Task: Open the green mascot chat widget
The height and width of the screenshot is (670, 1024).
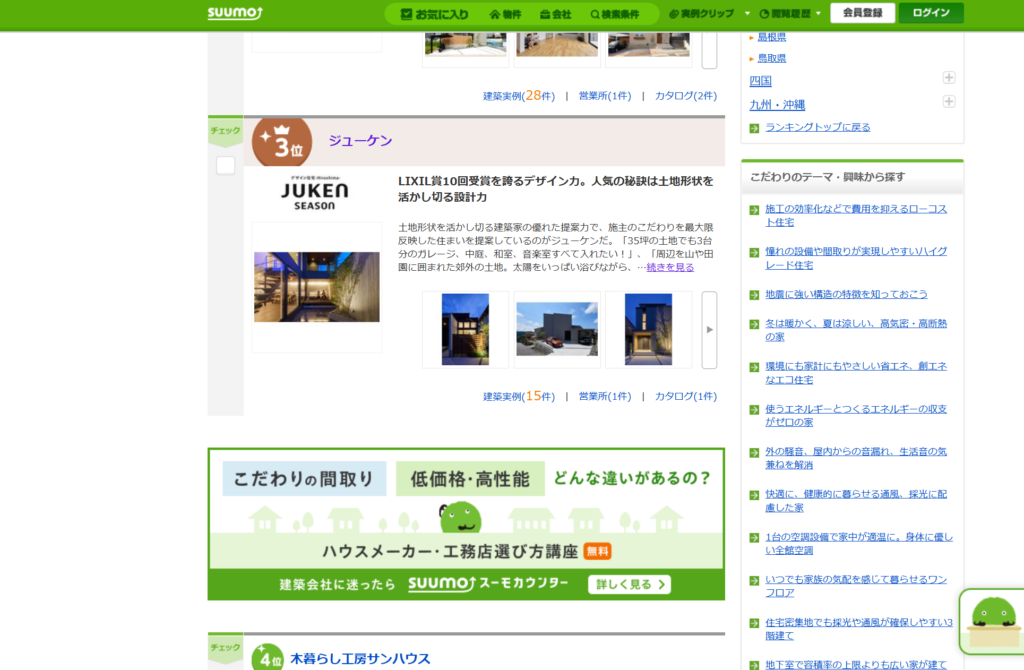Action: click(993, 621)
